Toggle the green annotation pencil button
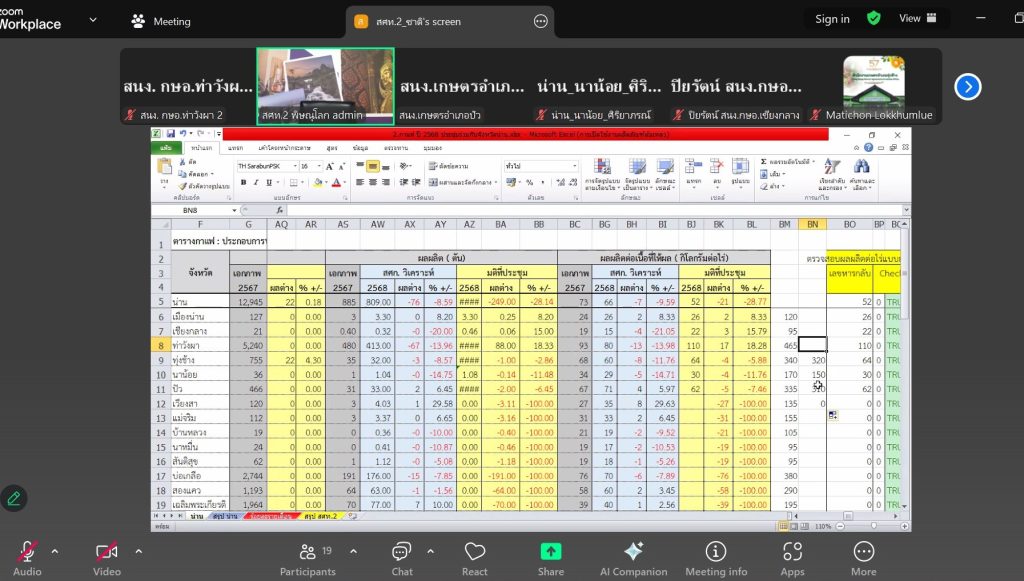1024x581 pixels. [14, 497]
